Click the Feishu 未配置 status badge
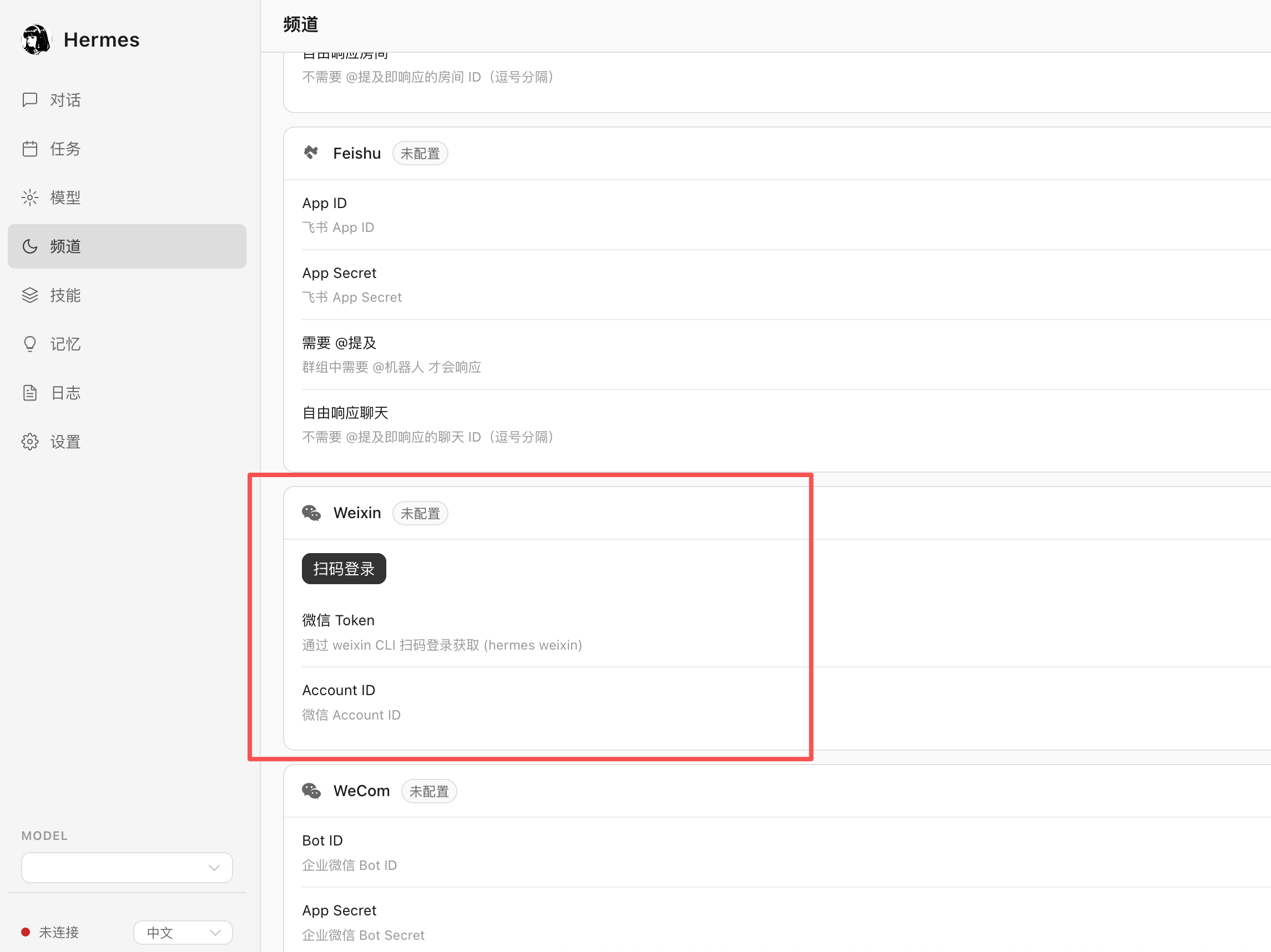This screenshot has width=1271, height=952. 420,153
